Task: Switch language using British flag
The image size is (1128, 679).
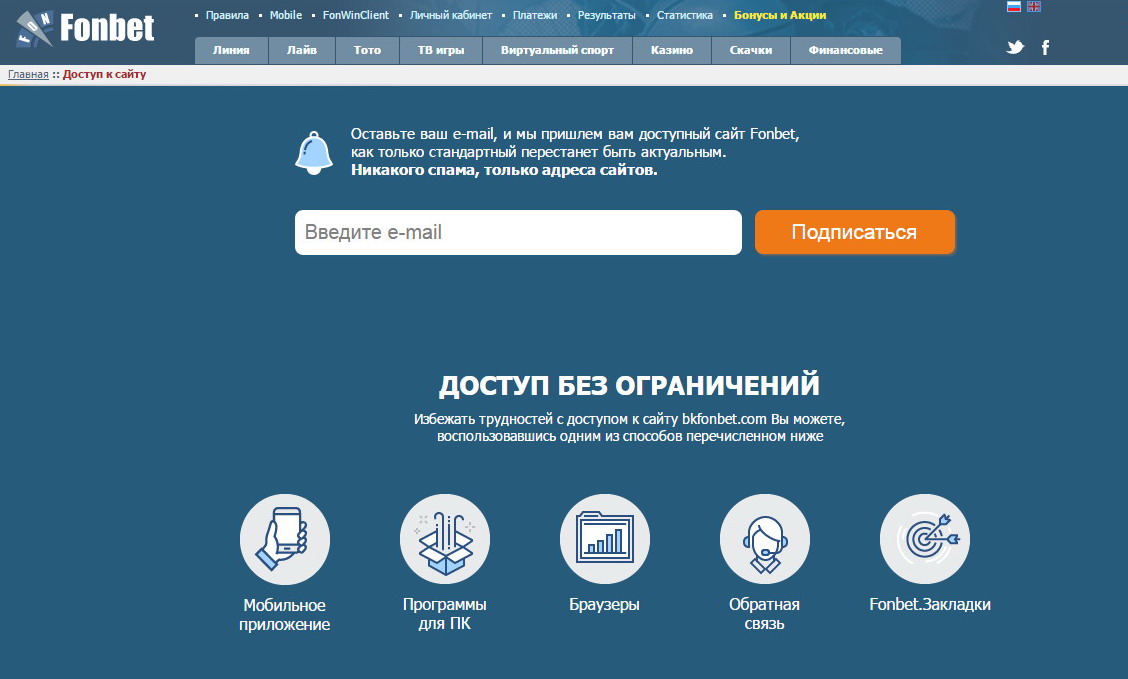Action: pos(1034,7)
